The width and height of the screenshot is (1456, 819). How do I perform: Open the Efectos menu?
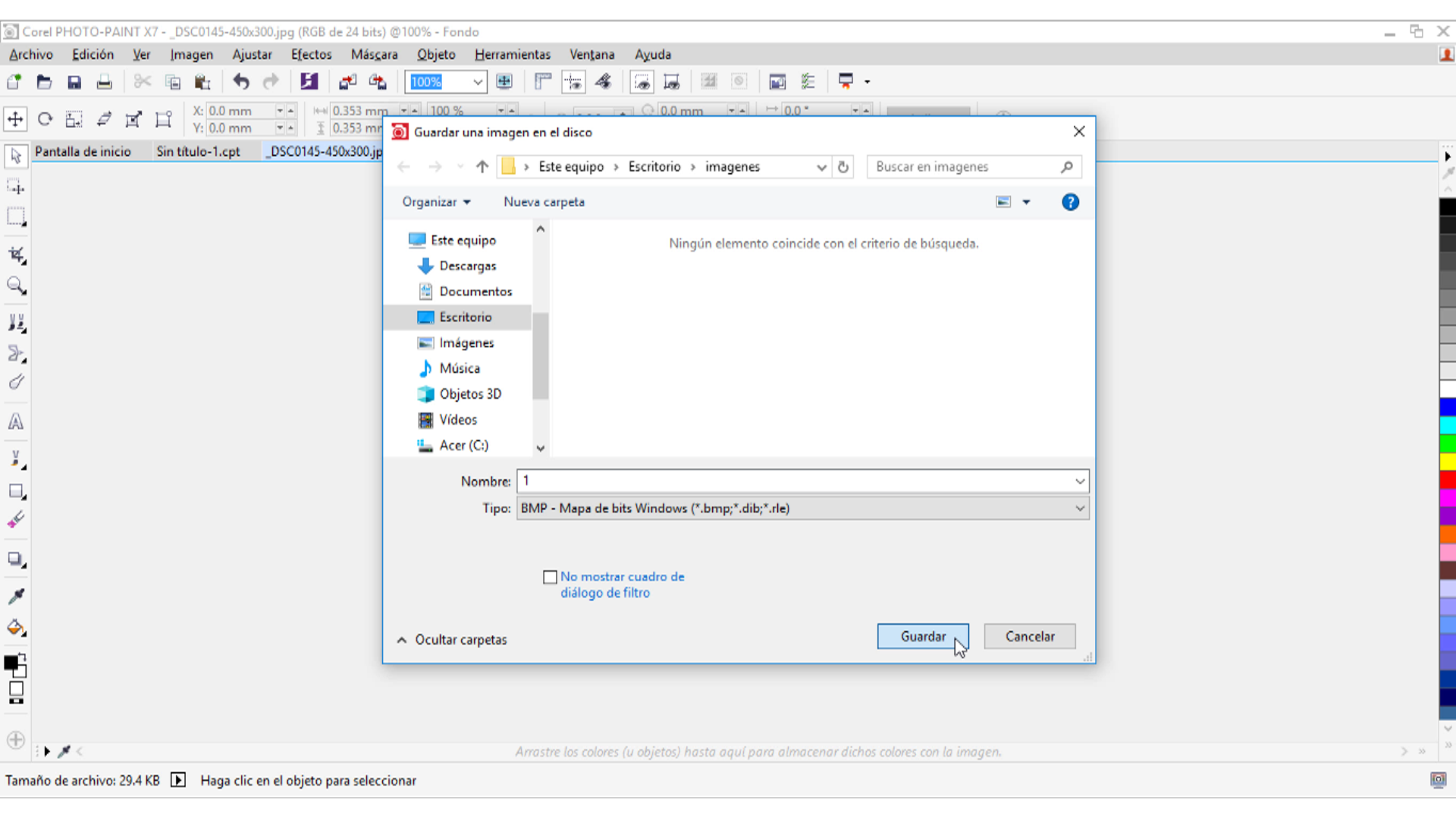pos(311,55)
